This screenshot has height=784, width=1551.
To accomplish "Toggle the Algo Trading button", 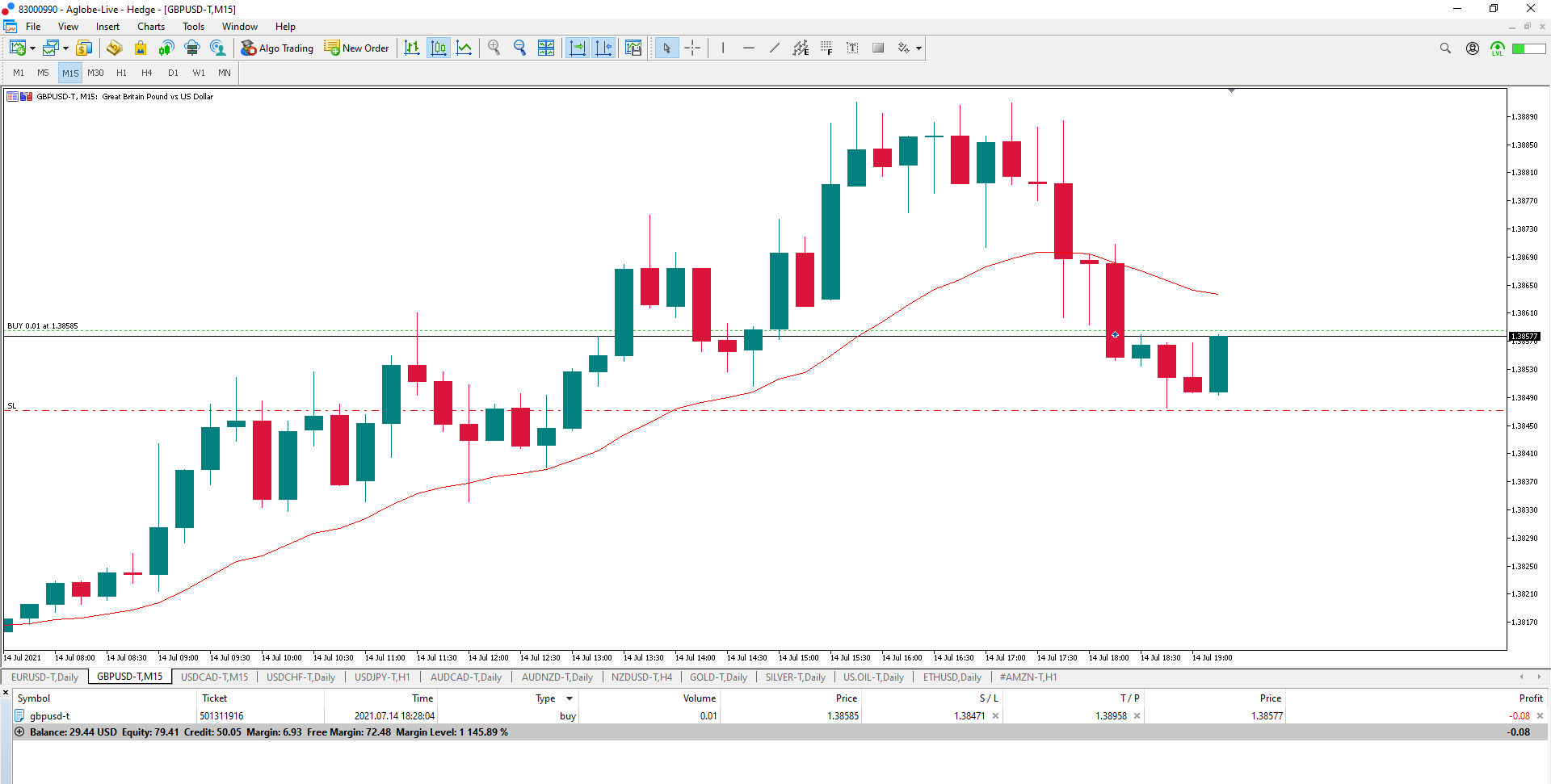I will click(277, 48).
